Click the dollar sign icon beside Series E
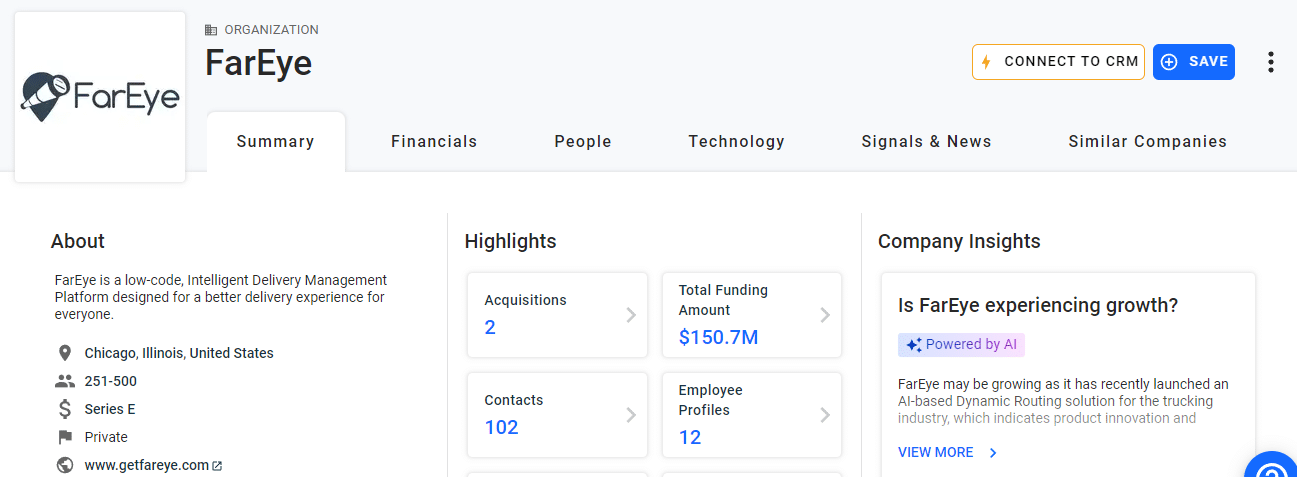This screenshot has width=1297, height=477. tap(65, 409)
